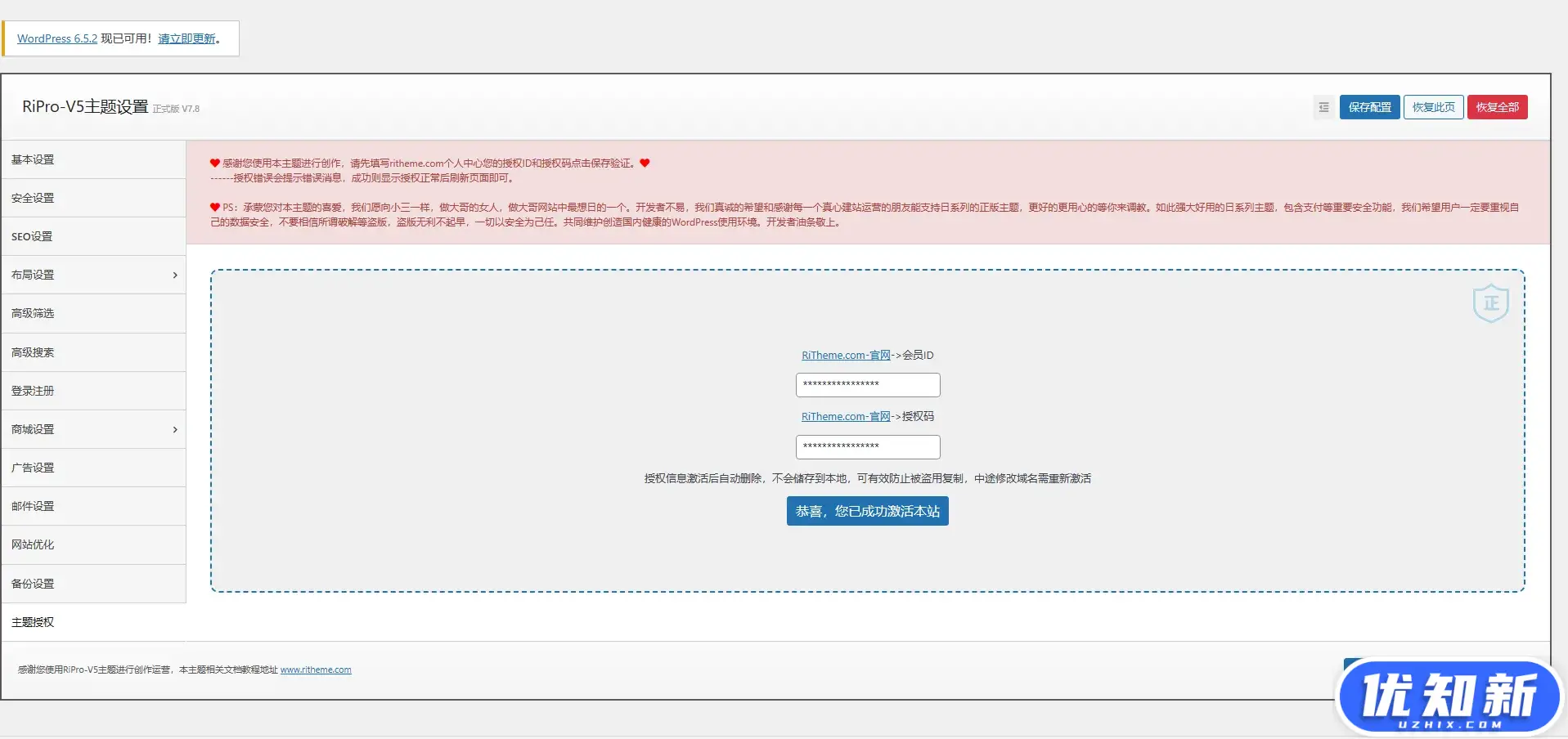
Task: Click the 恭喜，您已成功激活本站 button
Action: click(x=867, y=511)
